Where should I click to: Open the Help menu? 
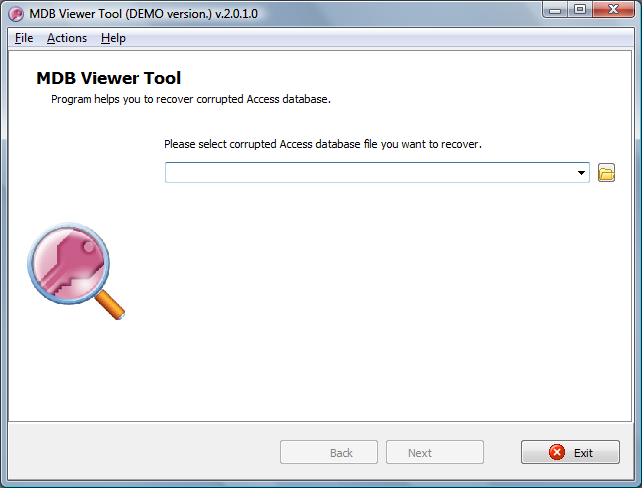(x=113, y=38)
